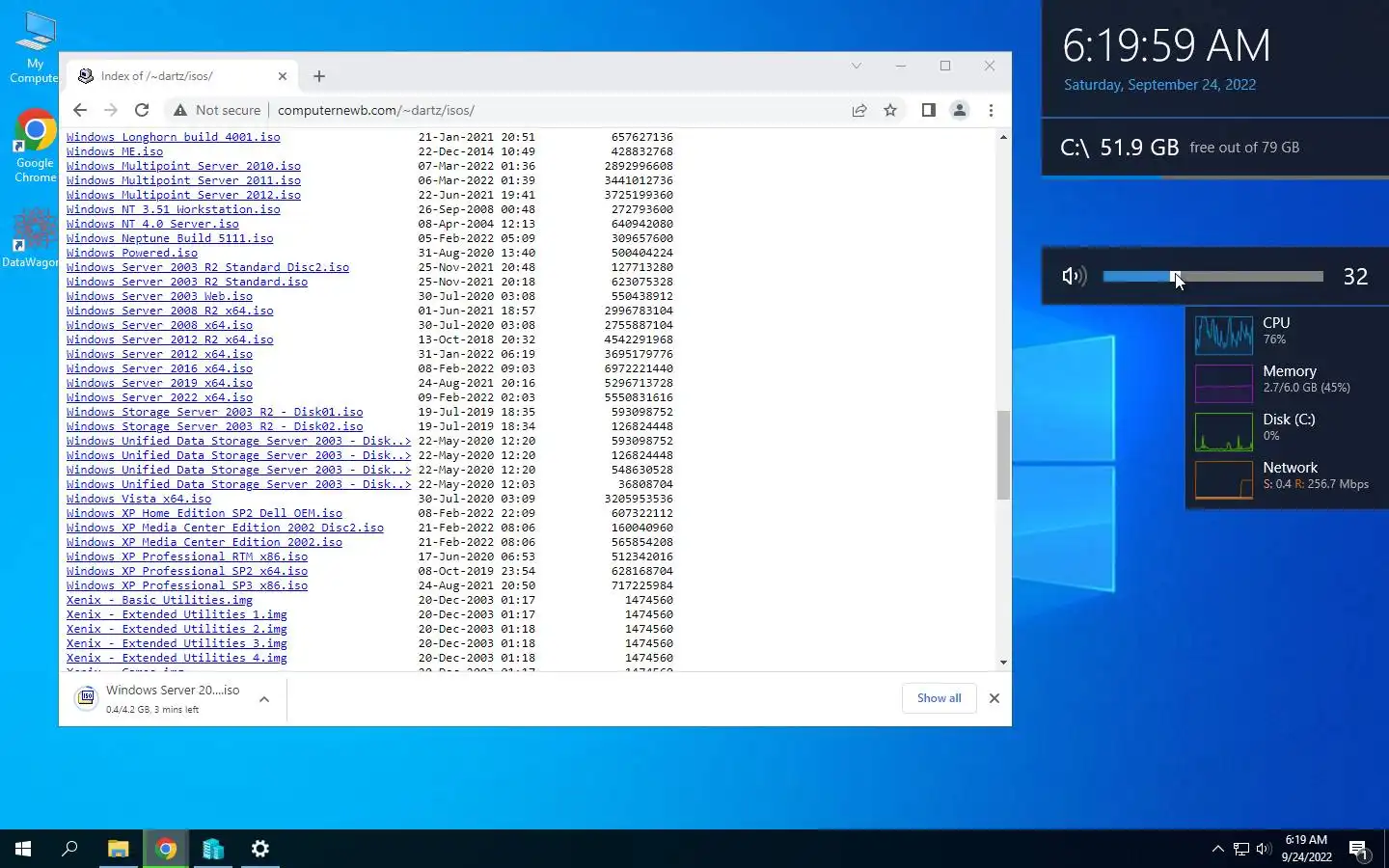Download Windows_ME.iso
The width and height of the screenshot is (1389, 868).
tap(115, 151)
